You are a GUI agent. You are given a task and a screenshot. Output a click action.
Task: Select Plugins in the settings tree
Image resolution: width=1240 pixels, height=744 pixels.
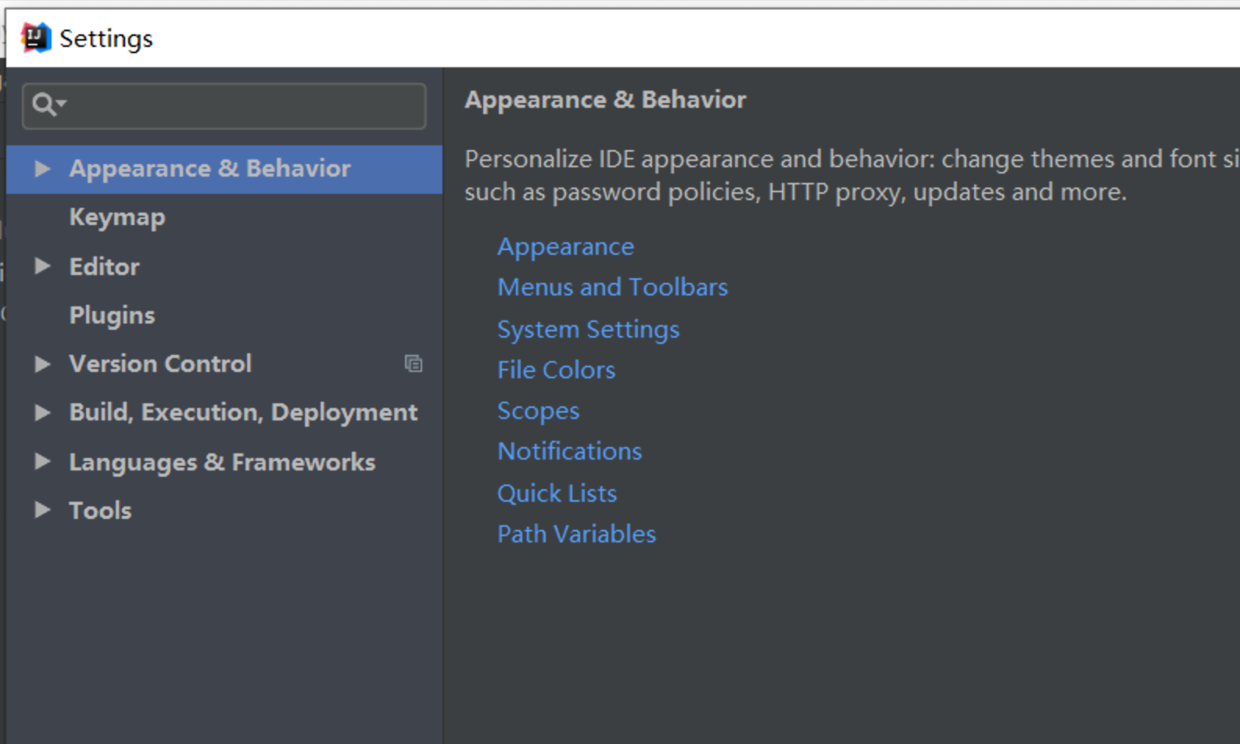point(112,315)
